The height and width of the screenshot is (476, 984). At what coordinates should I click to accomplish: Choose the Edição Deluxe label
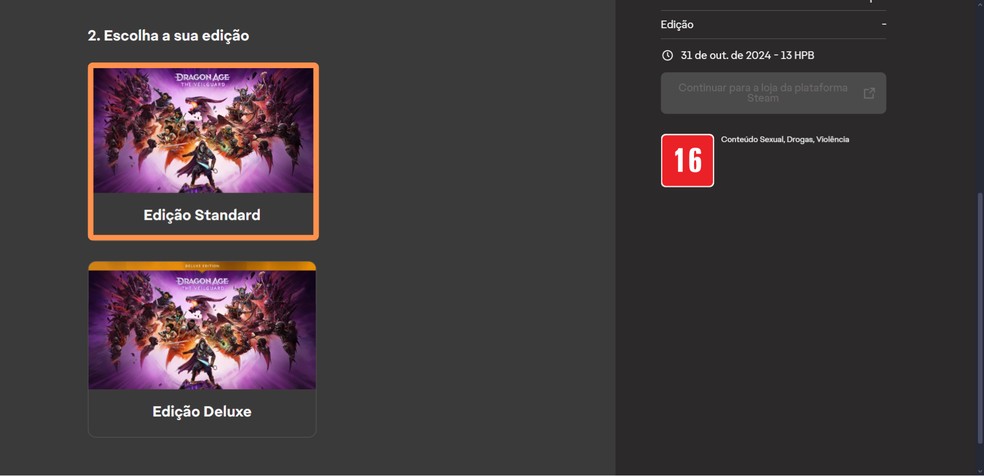pos(202,411)
